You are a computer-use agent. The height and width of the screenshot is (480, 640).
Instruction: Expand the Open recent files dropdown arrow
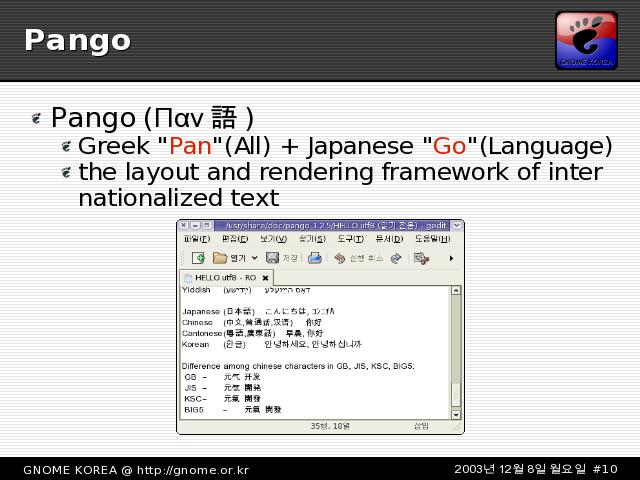click(255, 258)
